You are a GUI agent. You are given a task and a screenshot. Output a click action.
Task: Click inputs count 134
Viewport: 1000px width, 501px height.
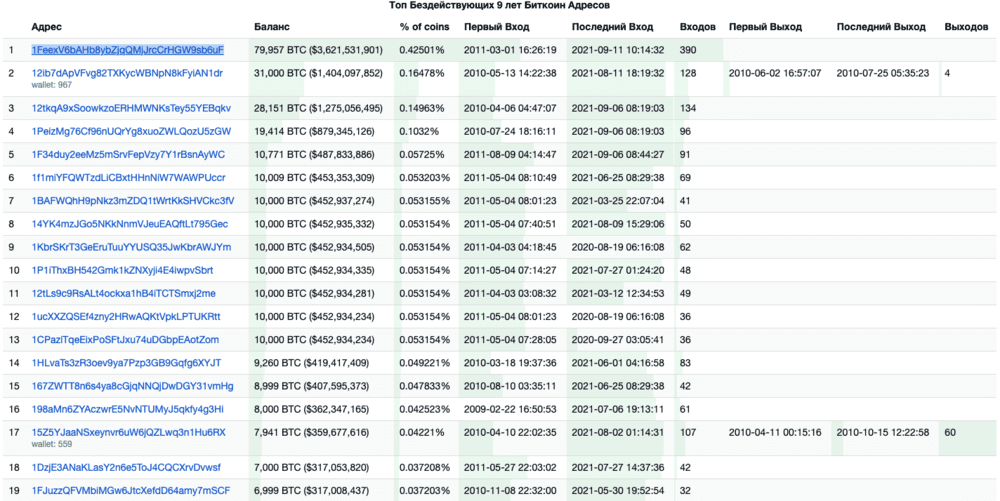[x=688, y=108]
